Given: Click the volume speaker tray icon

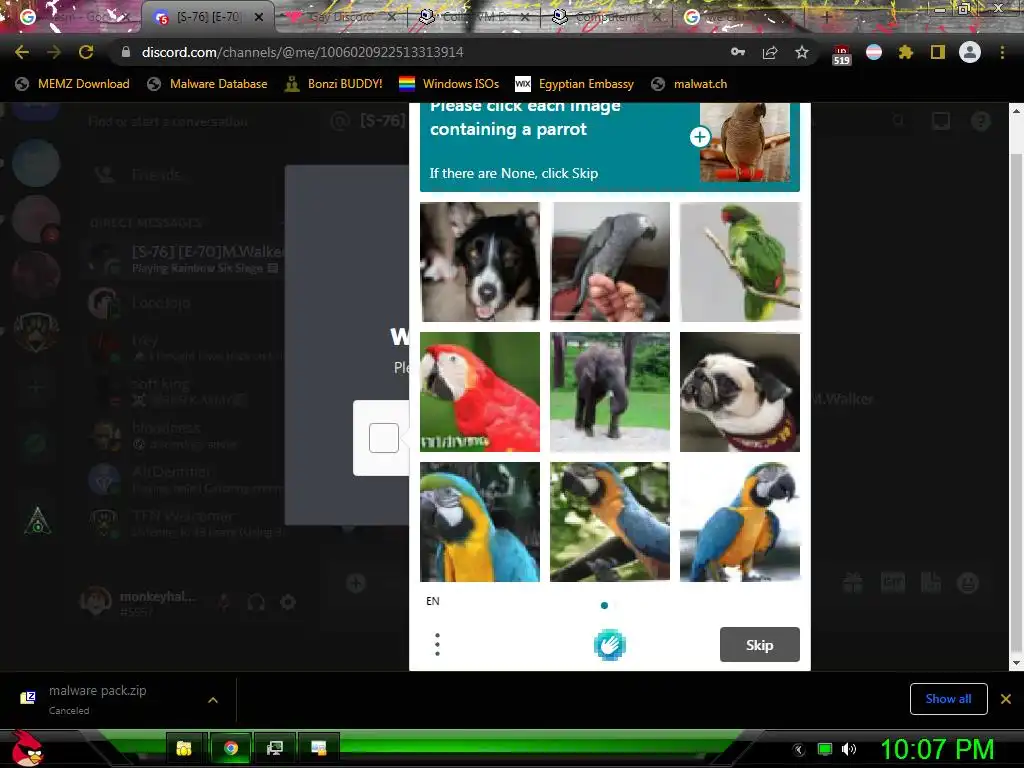Looking at the screenshot, I should [848, 749].
